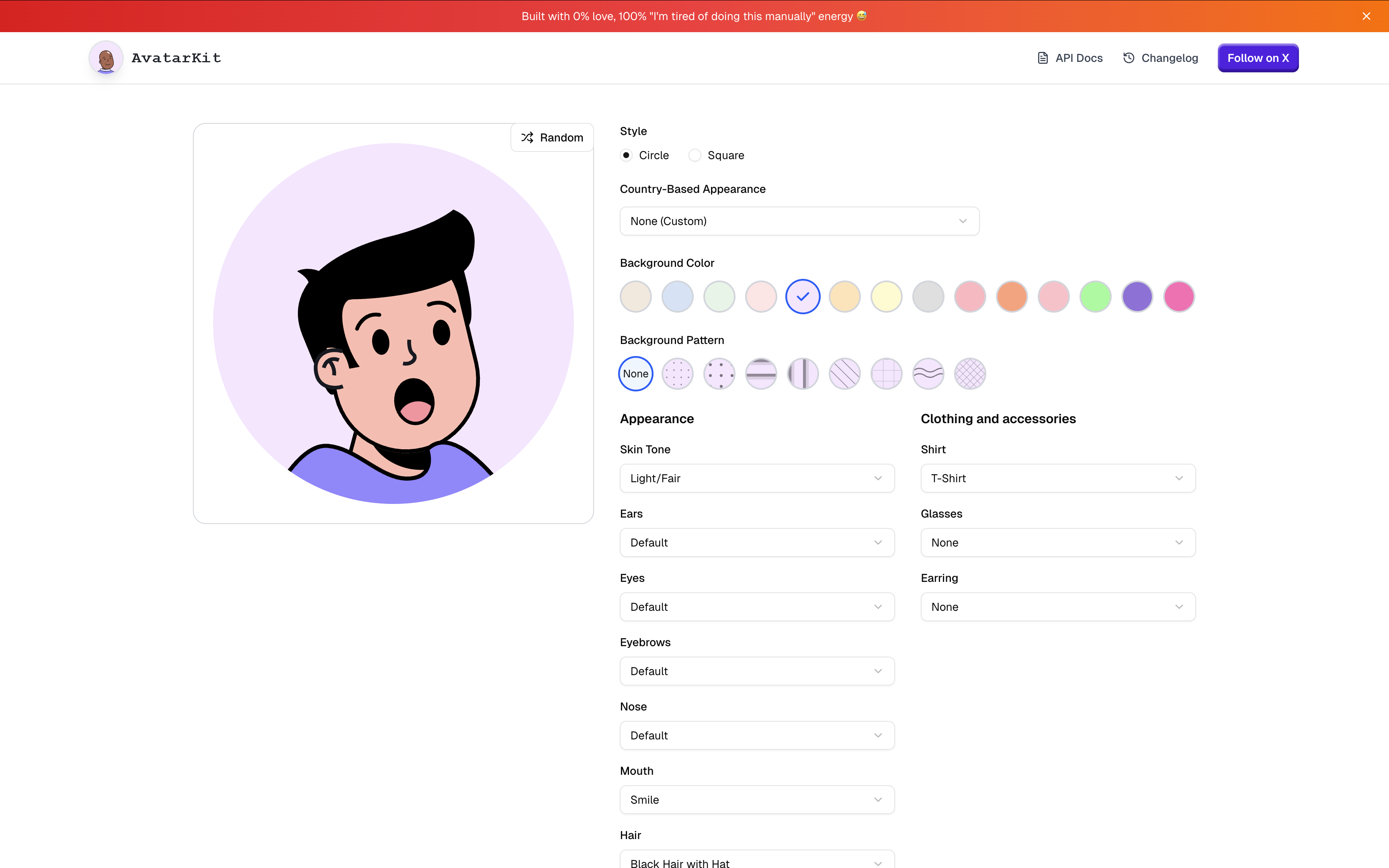
Task: Open the Country-Based Appearance dropdown
Action: [x=799, y=221]
